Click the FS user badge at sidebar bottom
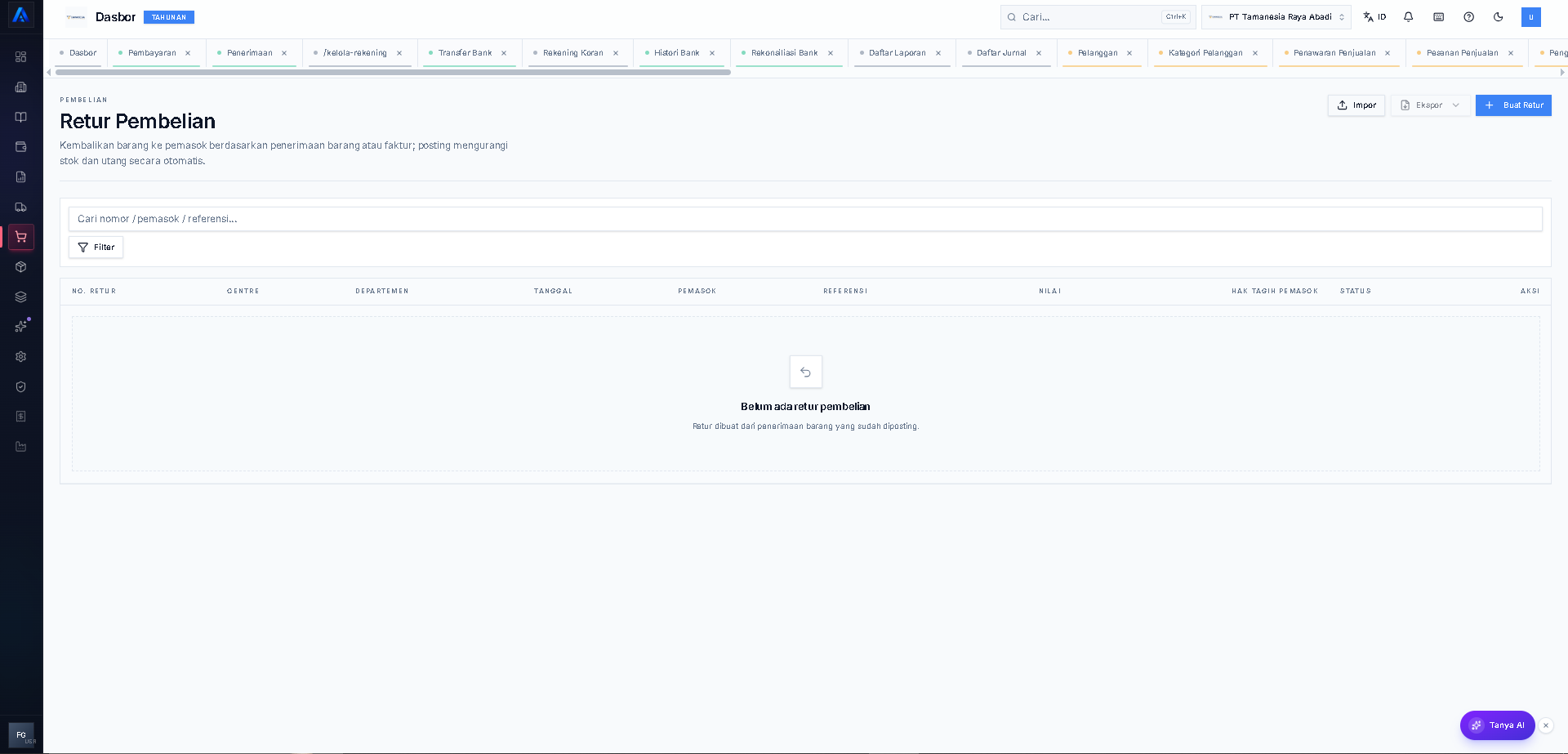This screenshot has width=1568, height=754. click(x=21, y=735)
